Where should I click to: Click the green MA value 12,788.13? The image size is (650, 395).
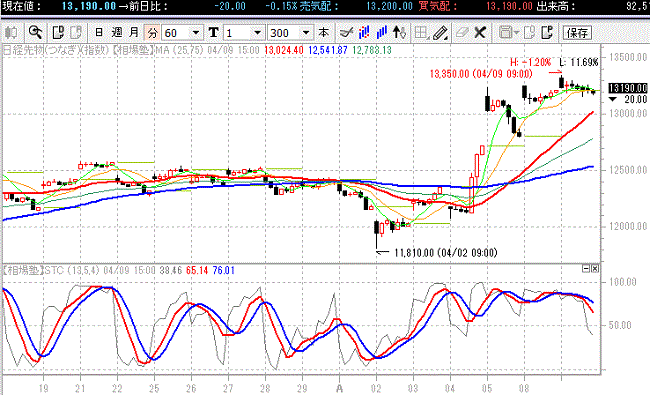click(372, 51)
